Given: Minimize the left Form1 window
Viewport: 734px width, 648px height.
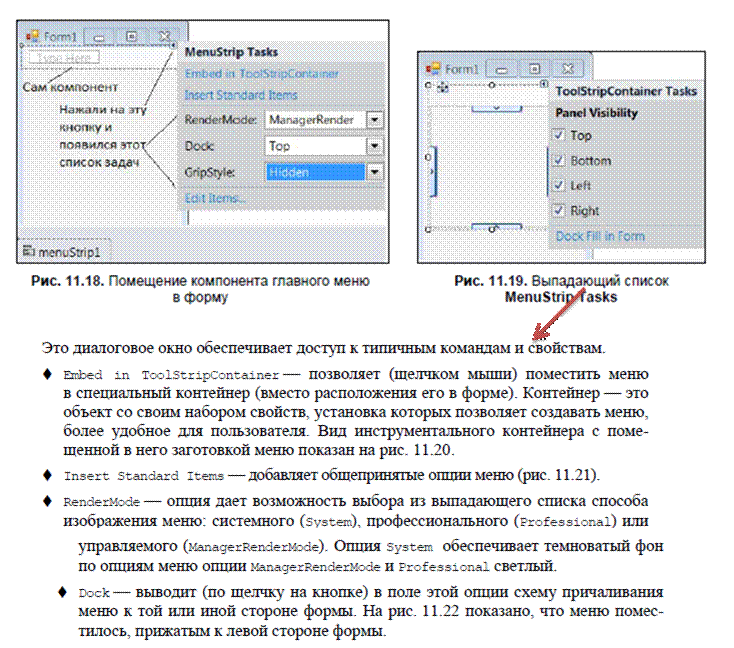Looking at the screenshot, I should click(99, 37).
